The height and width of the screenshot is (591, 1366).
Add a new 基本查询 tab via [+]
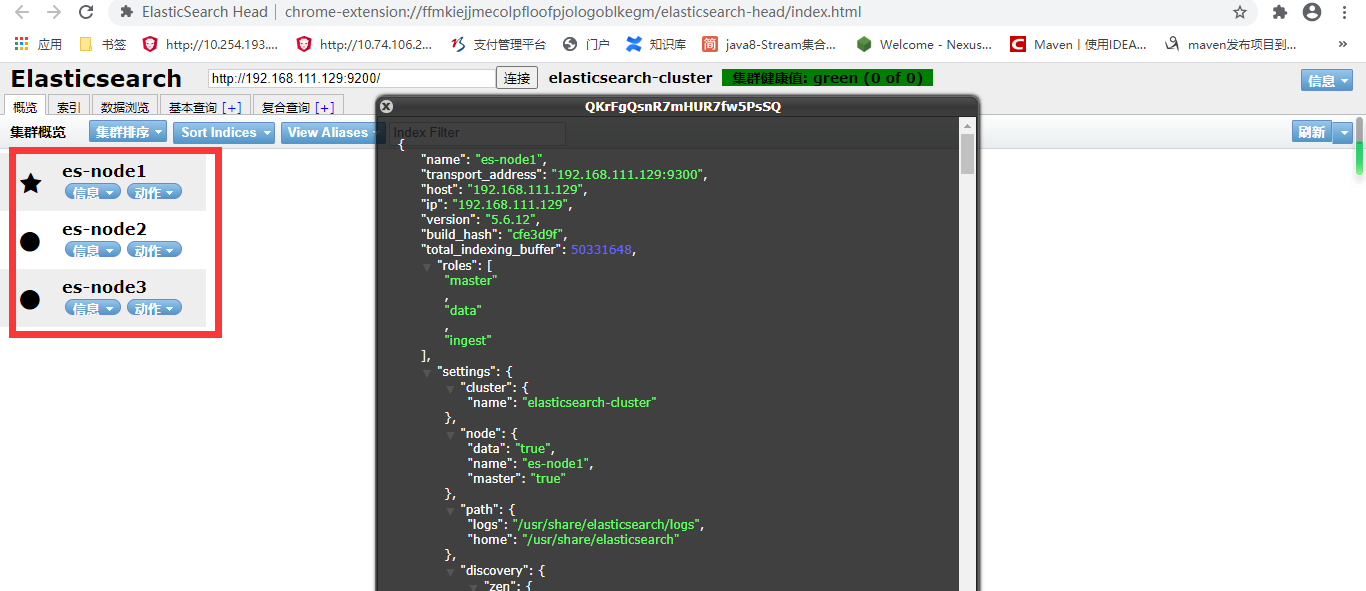pos(232,108)
